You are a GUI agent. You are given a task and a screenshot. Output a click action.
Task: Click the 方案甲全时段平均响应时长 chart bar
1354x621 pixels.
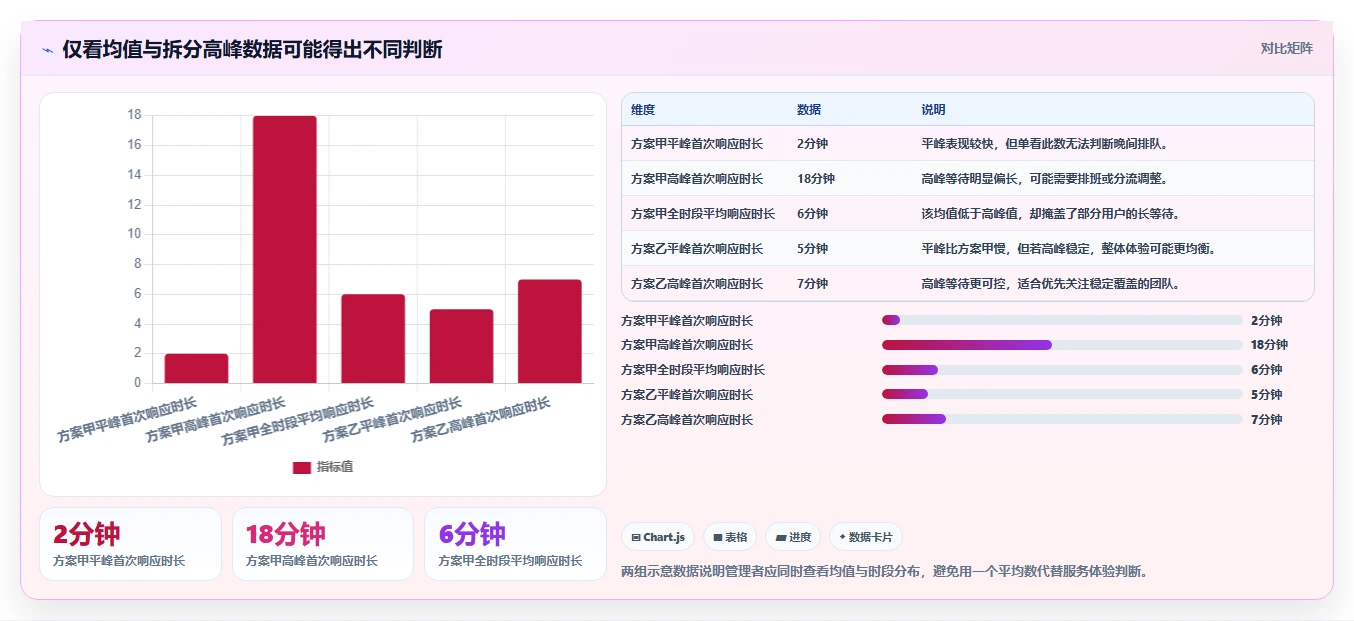(x=373, y=339)
